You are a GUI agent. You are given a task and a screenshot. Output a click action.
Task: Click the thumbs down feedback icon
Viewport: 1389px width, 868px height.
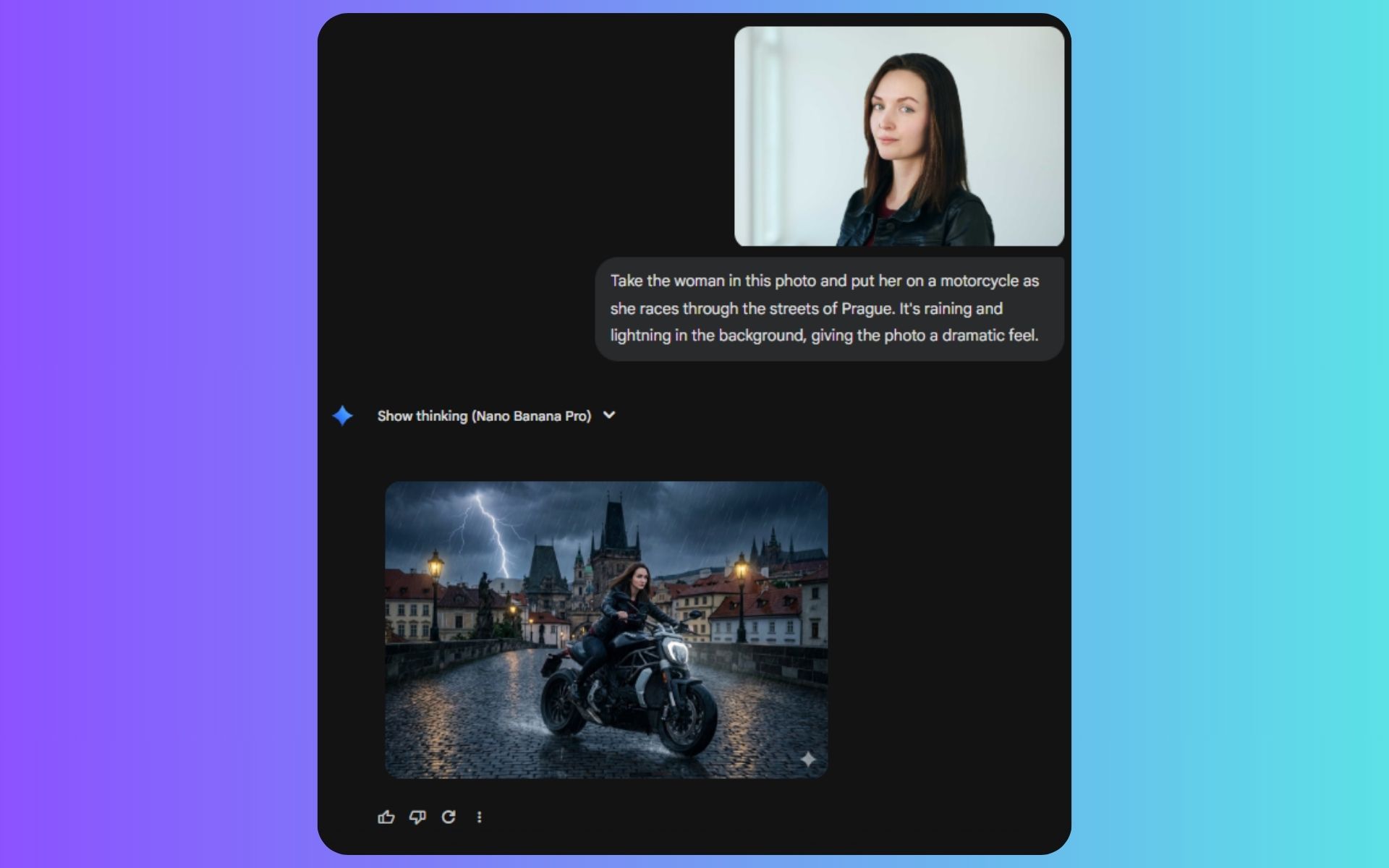417,817
